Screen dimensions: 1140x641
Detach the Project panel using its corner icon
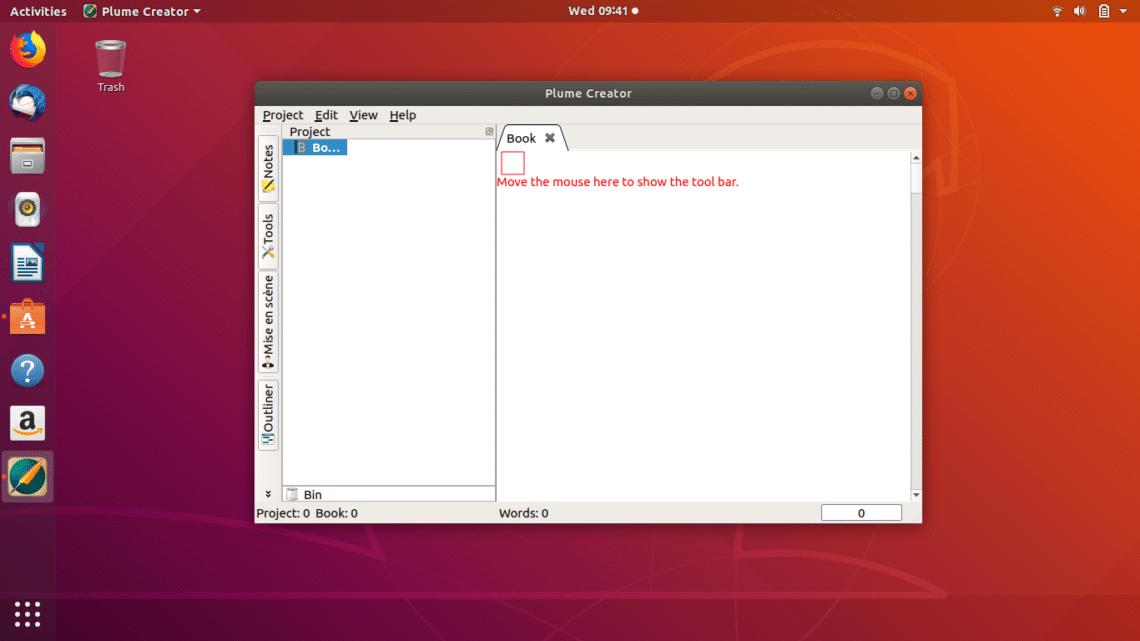488,131
